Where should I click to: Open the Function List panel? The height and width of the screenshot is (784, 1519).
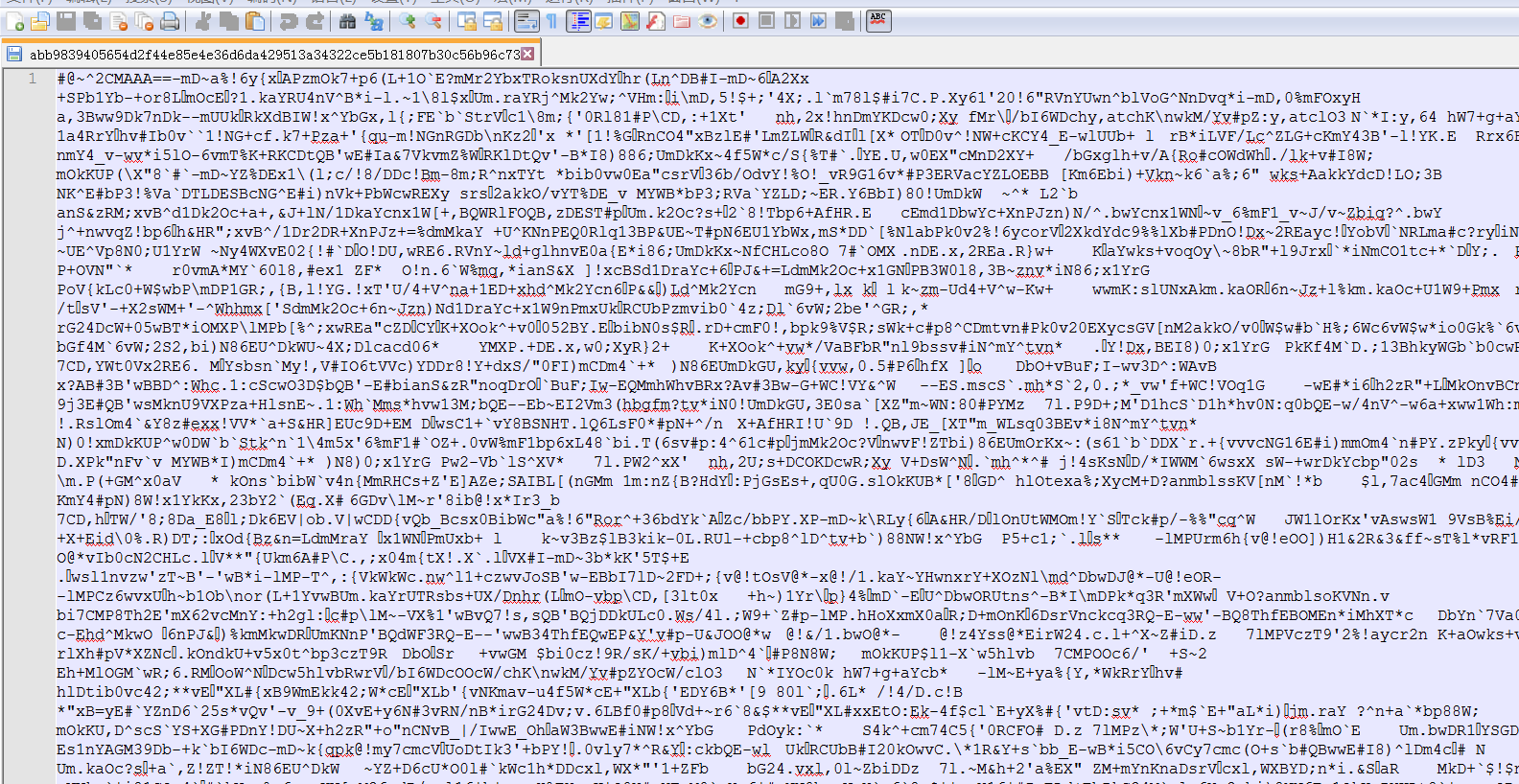pos(656,21)
